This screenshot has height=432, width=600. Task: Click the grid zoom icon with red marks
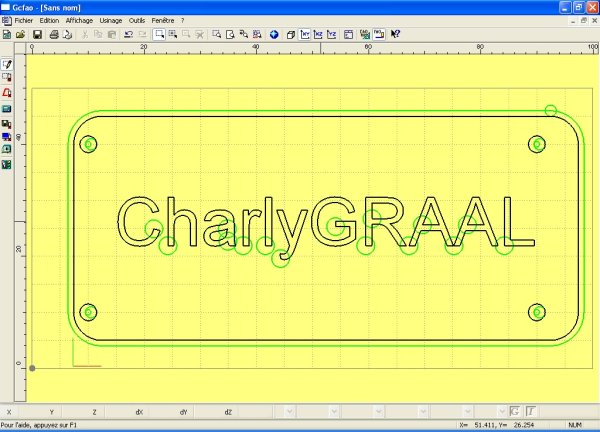click(257, 34)
